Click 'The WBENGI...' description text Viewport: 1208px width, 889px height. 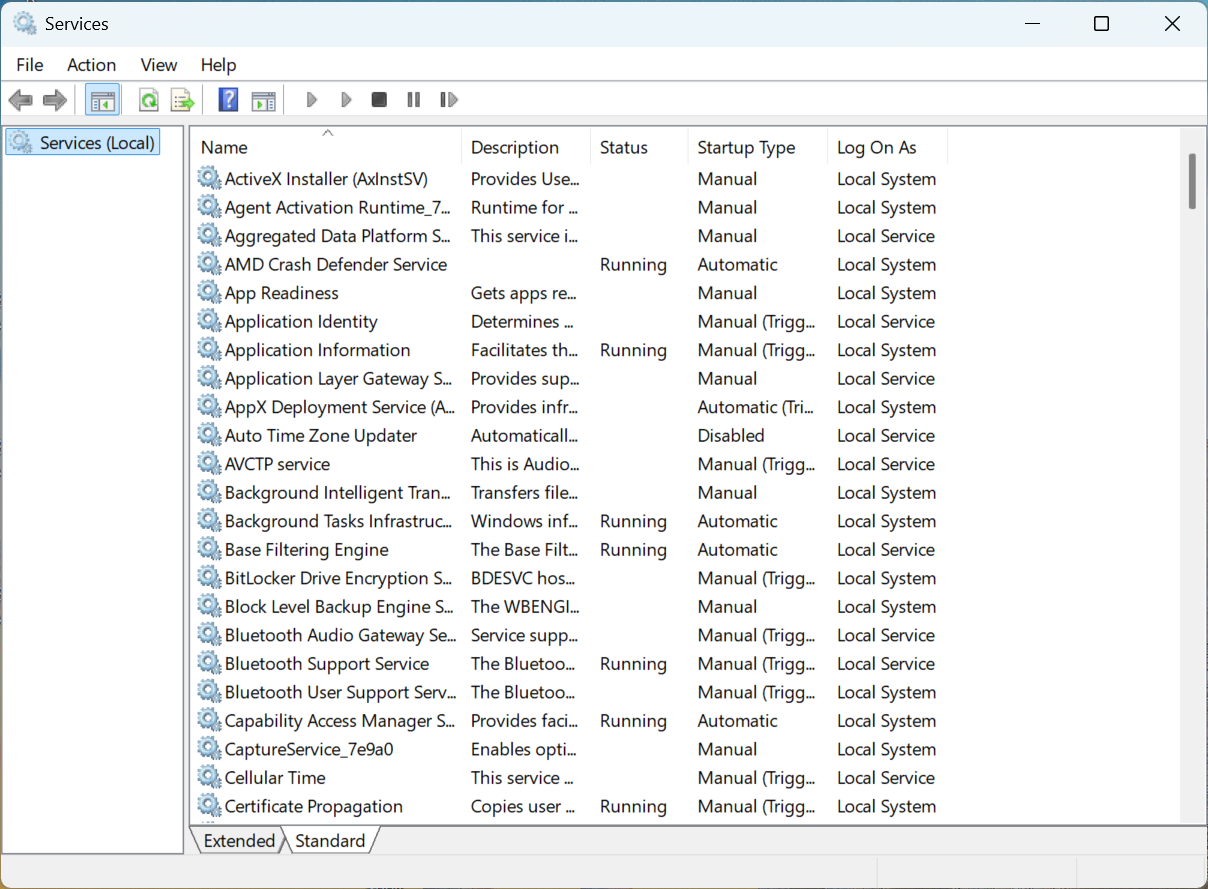tap(525, 606)
